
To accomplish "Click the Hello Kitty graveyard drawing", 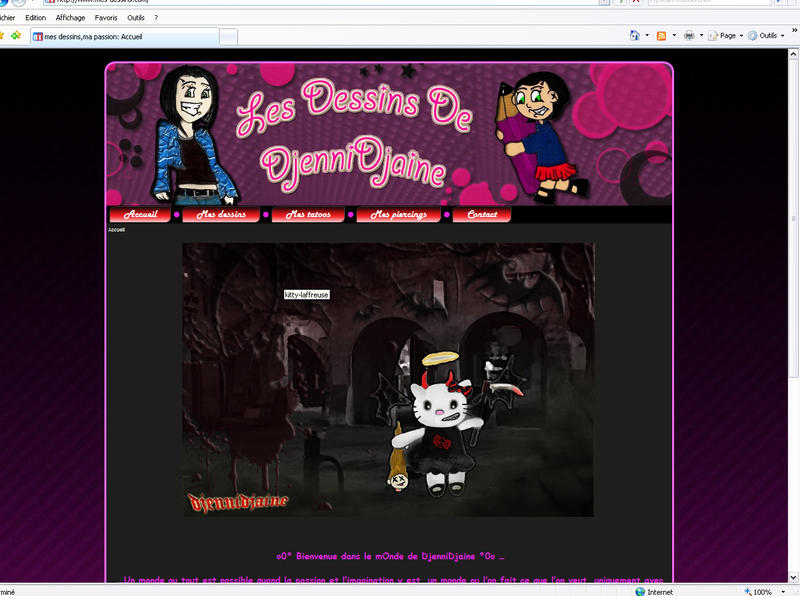I will [x=388, y=380].
